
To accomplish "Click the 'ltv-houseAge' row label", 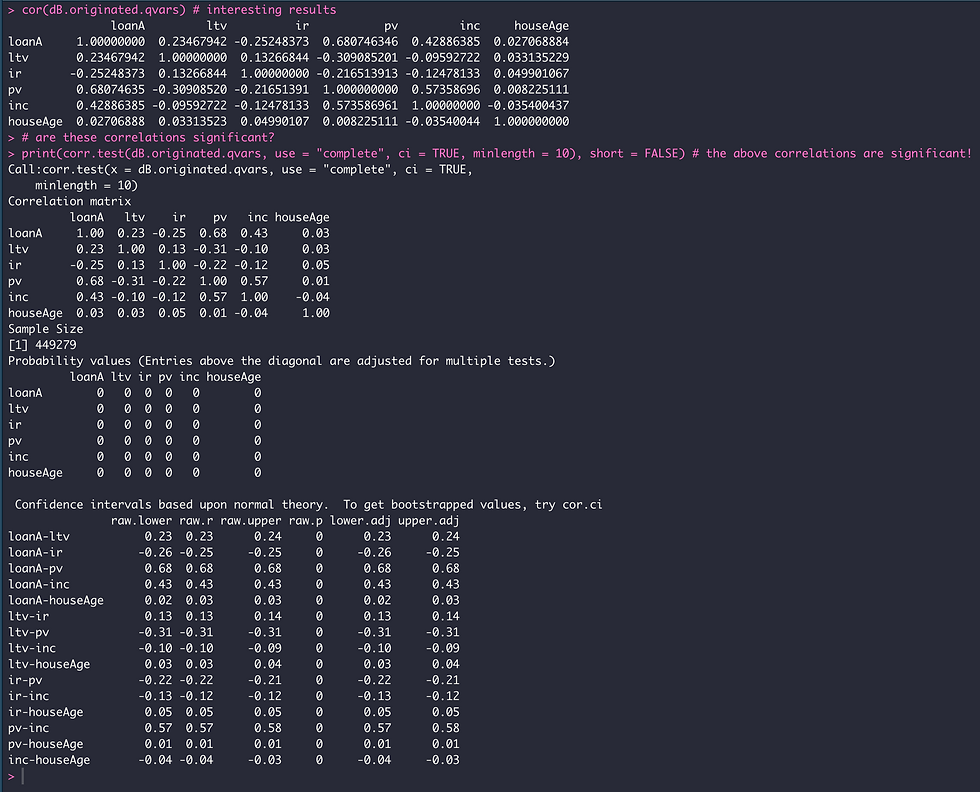I will tap(49, 664).
